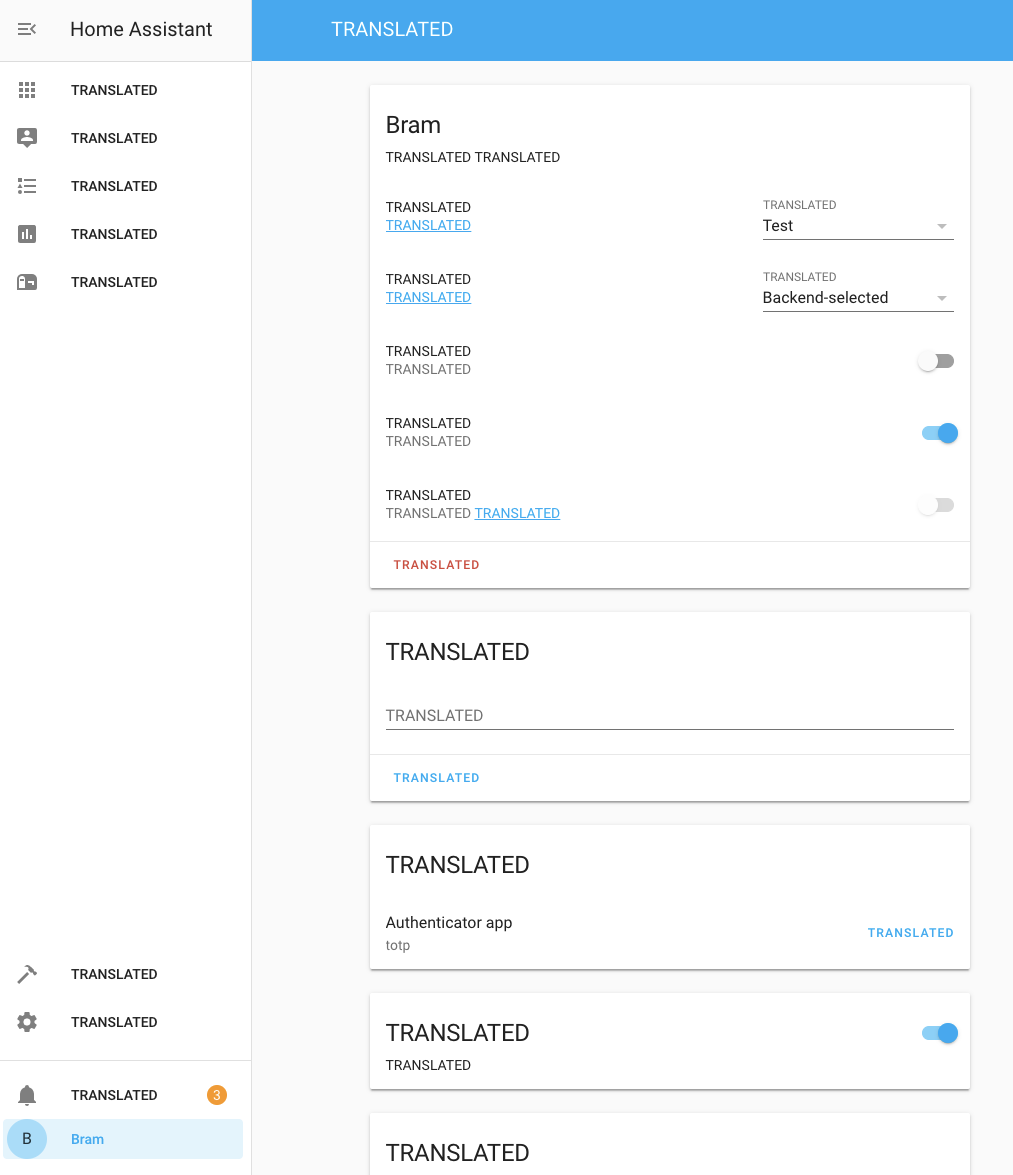This screenshot has width=1013, height=1175.
Task: Click the notifications bell icon
Action: [x=26, y=1094]
